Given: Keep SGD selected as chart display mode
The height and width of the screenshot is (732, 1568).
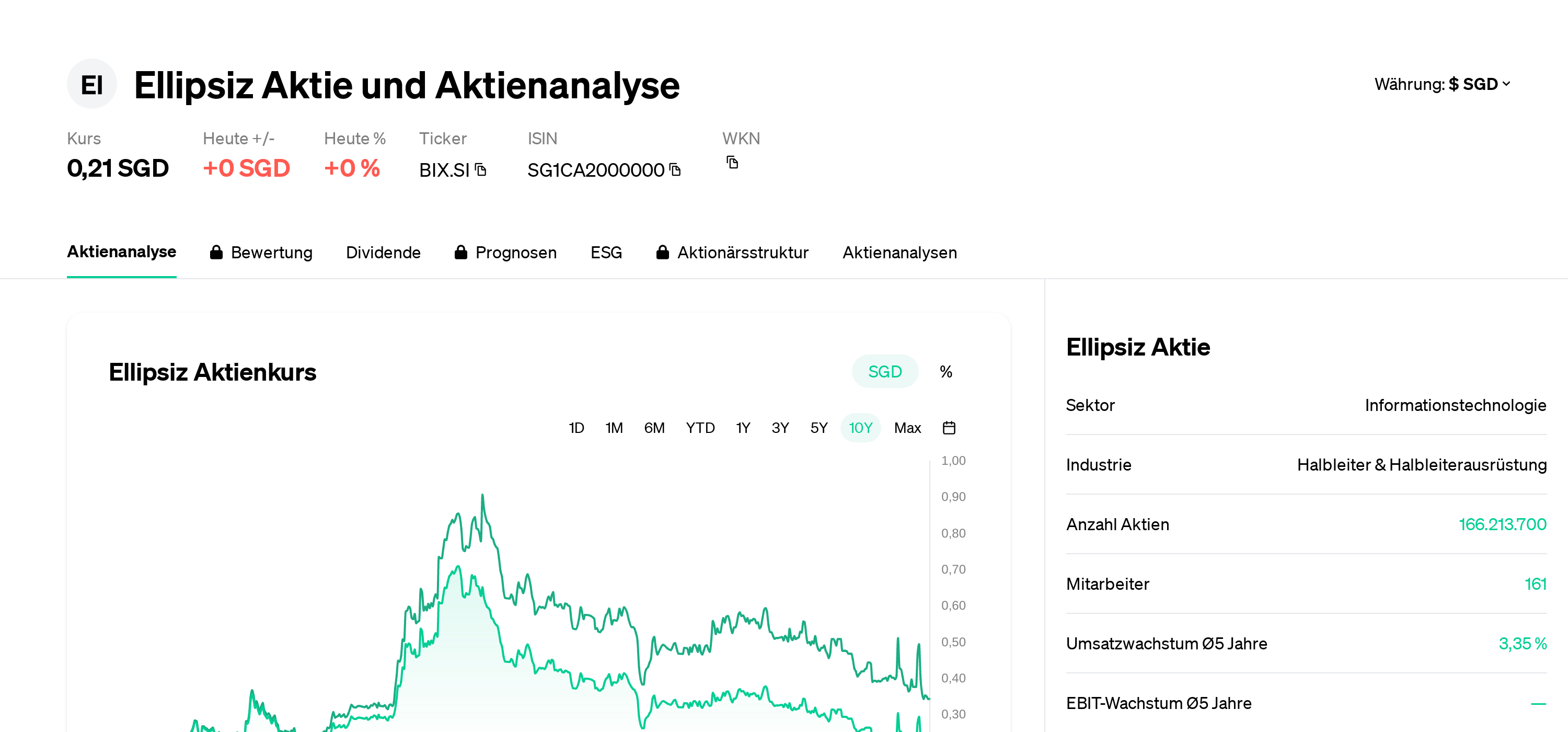Looking at the screenshot, I should click(x=885, y=371).
